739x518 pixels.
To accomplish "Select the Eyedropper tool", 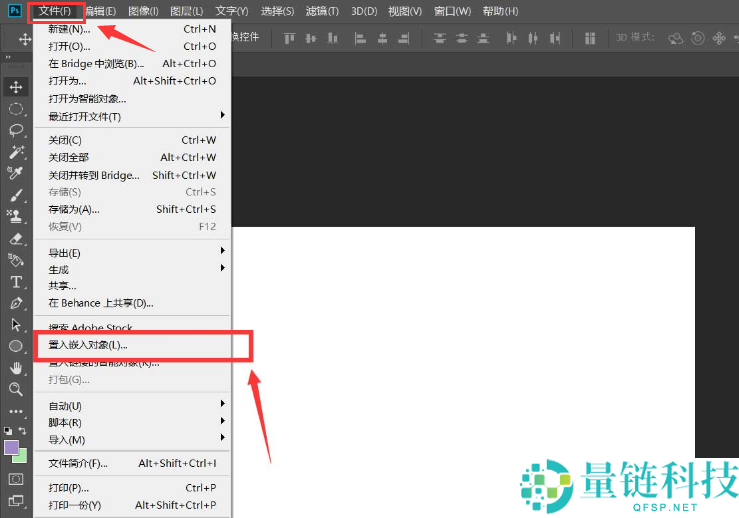I will point(16,174).
